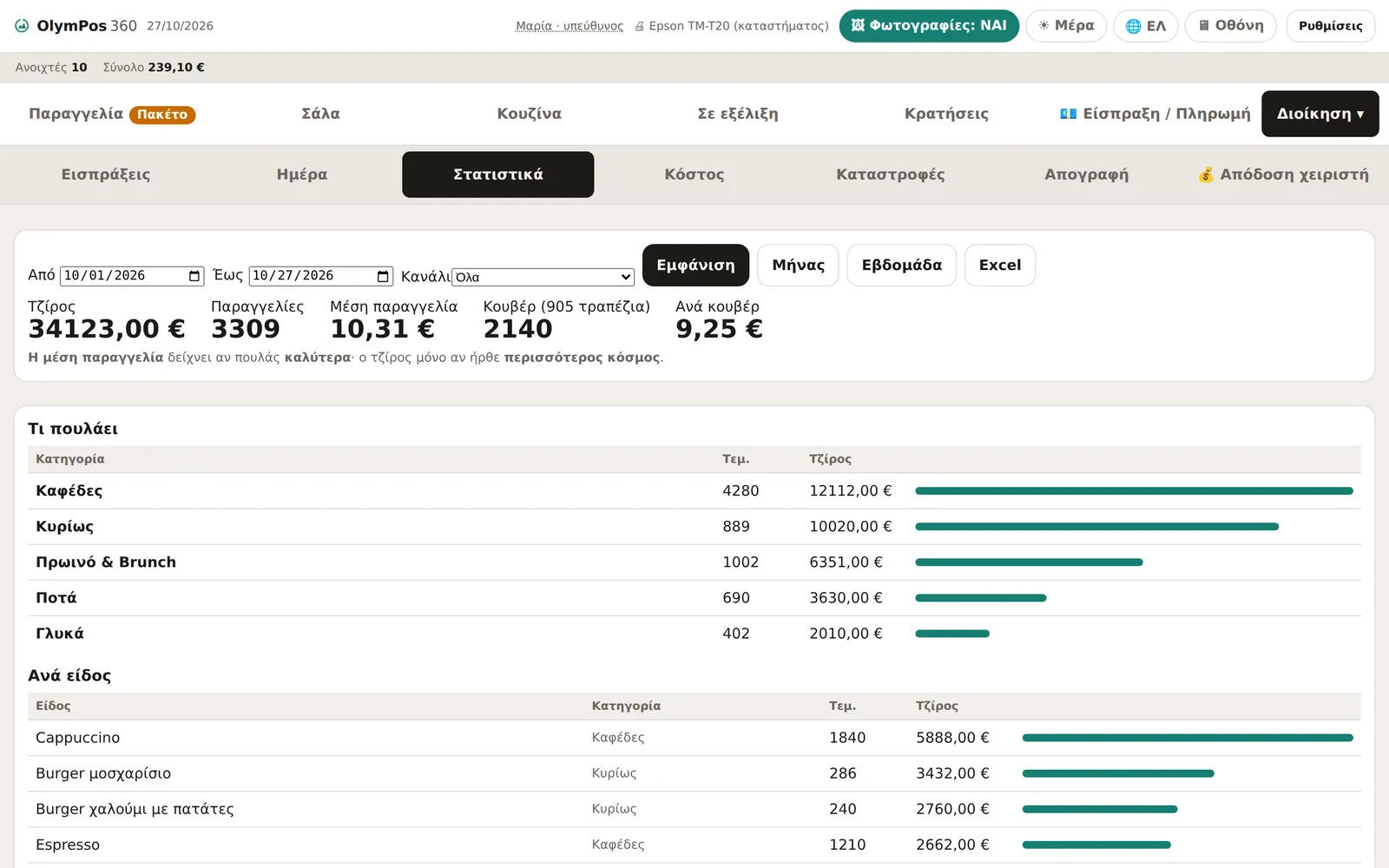
Task: Open the calendar picker in the Από date field
Action: point(194,276)
